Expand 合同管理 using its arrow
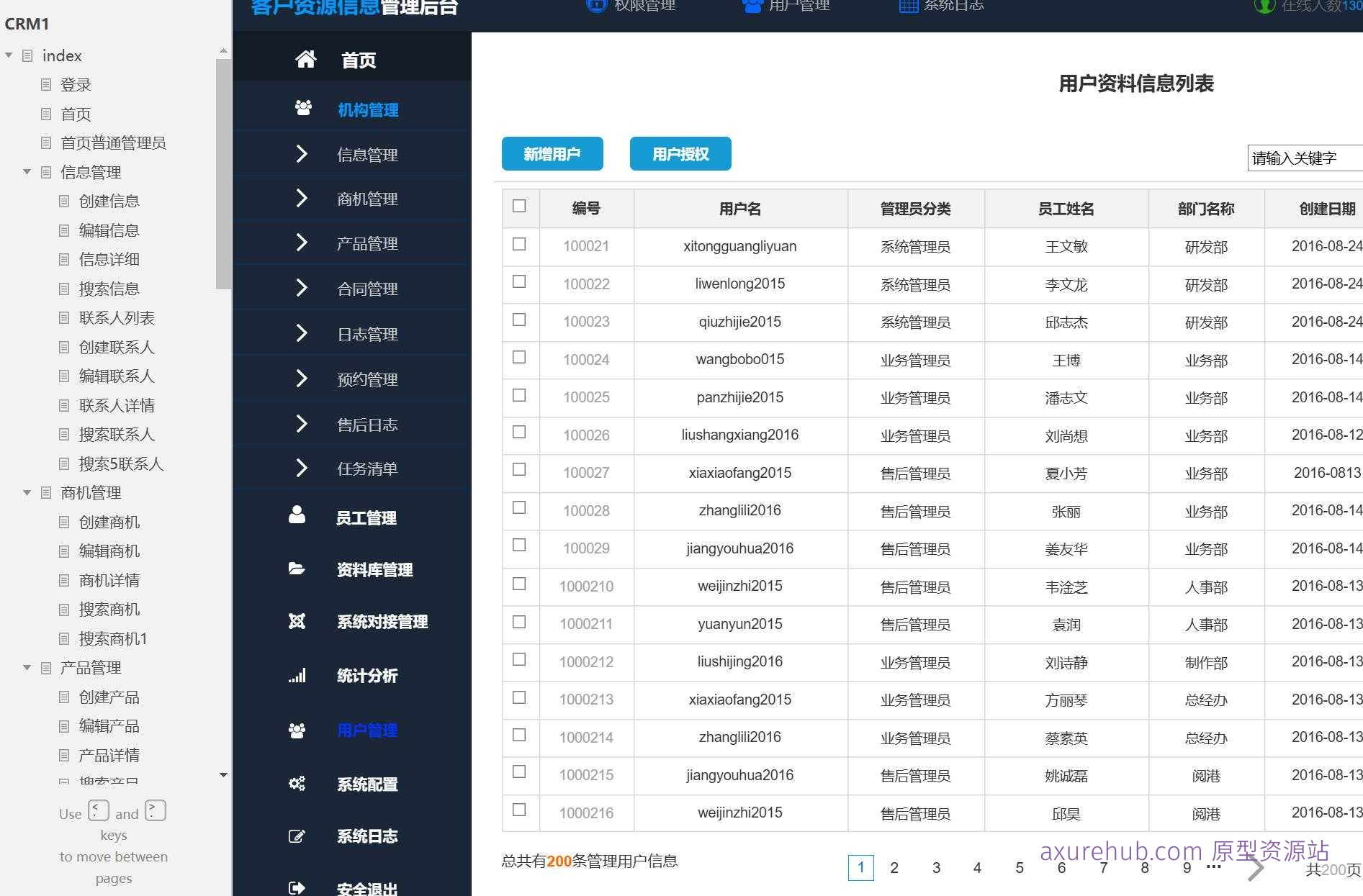This screenshot has width=1363, height=896. point(302,288)
